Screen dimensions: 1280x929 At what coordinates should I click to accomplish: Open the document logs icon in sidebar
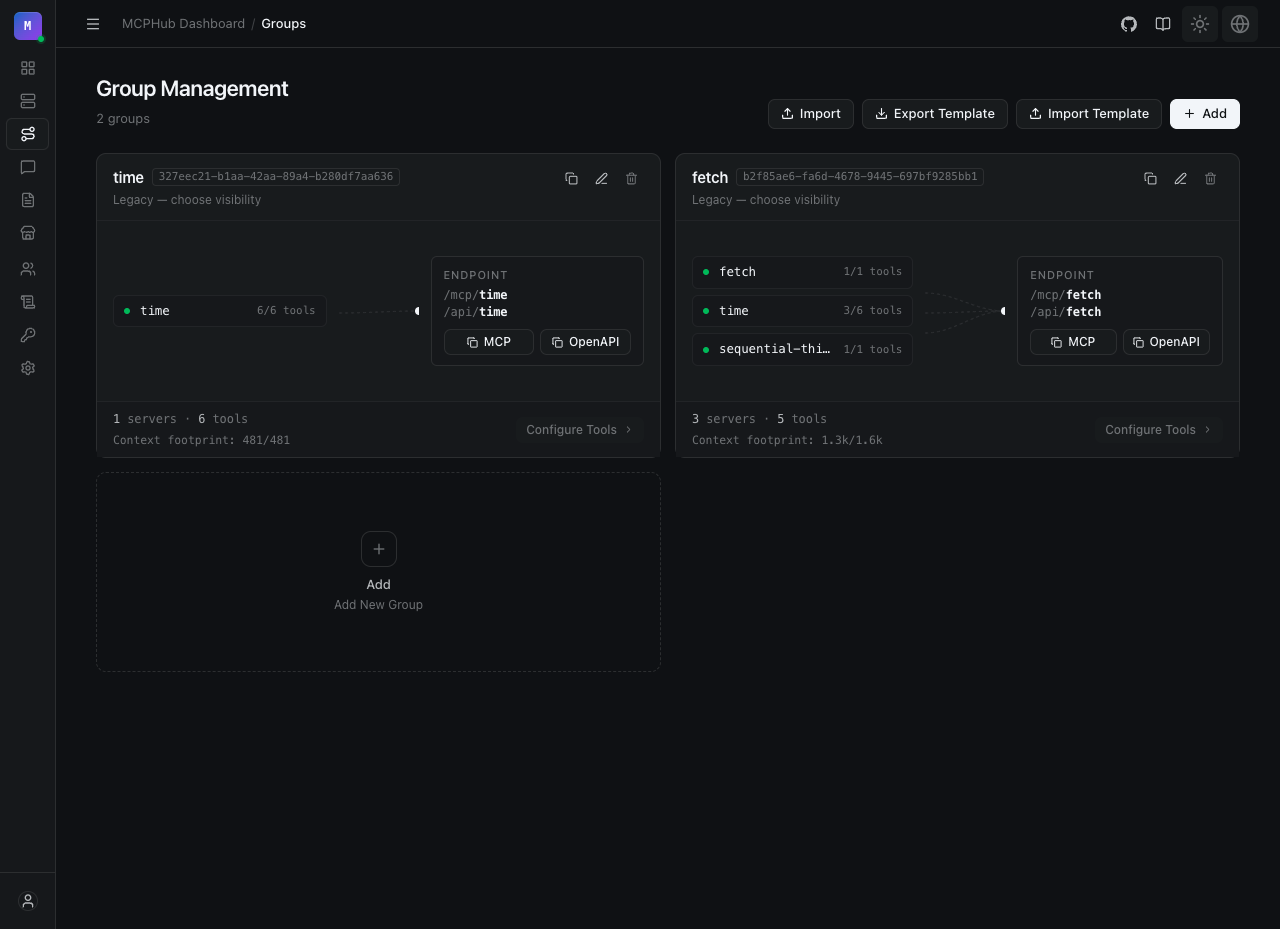coord(28,200)
